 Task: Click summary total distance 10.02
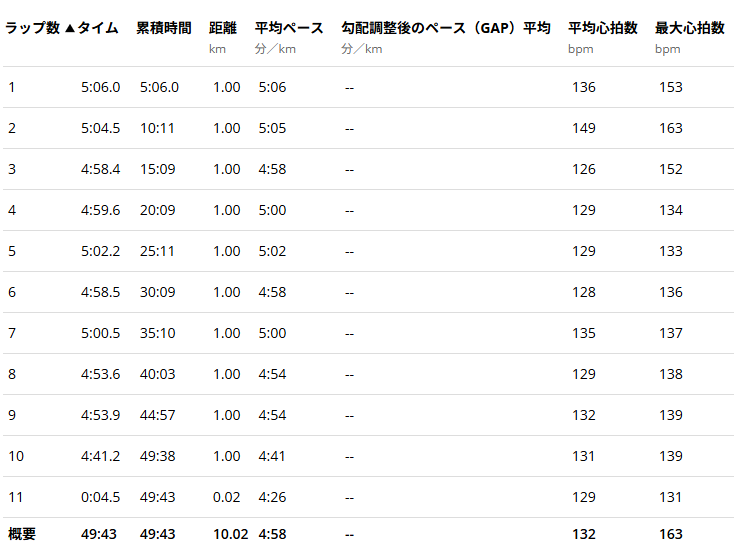pyautogui.click(x=230, y=534)
